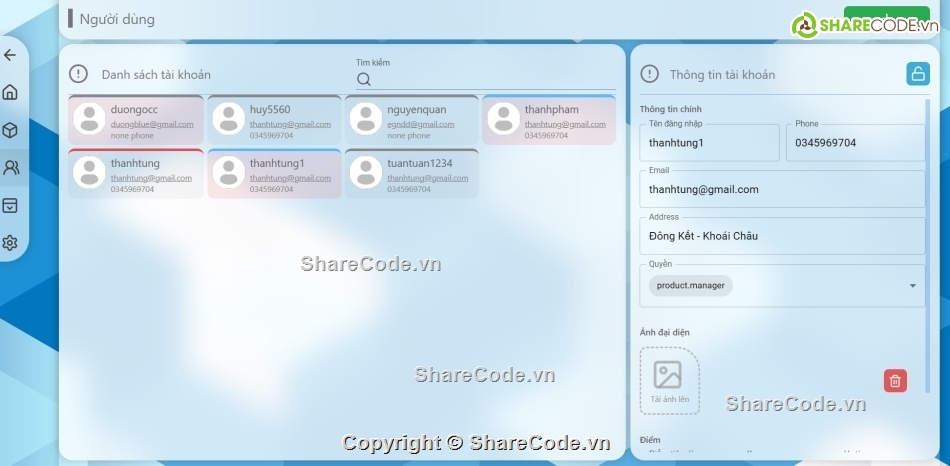950x466 pixels.
Task: Click email link under tuantuan1234
Action: click(x=428, y=178)
